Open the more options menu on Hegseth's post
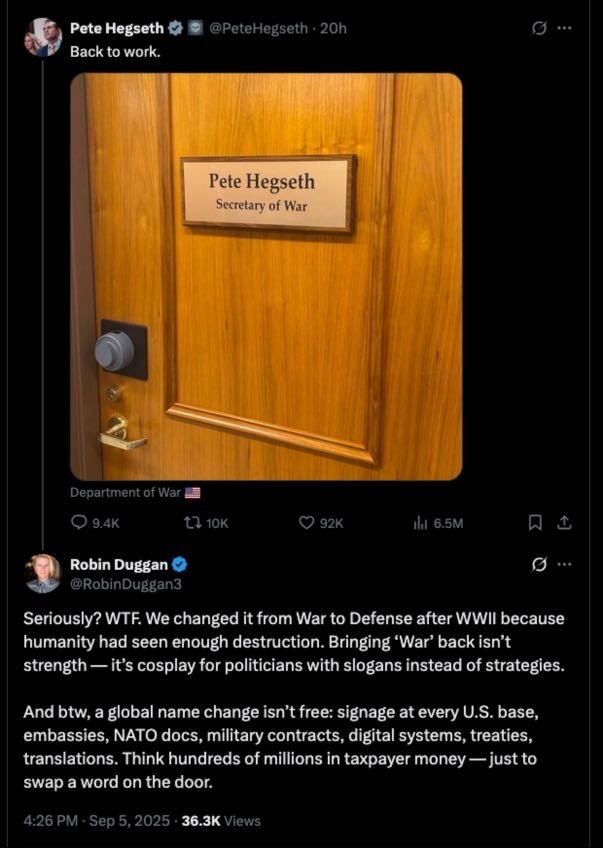Viewport: 603px width, 848px height. (564, 28)
